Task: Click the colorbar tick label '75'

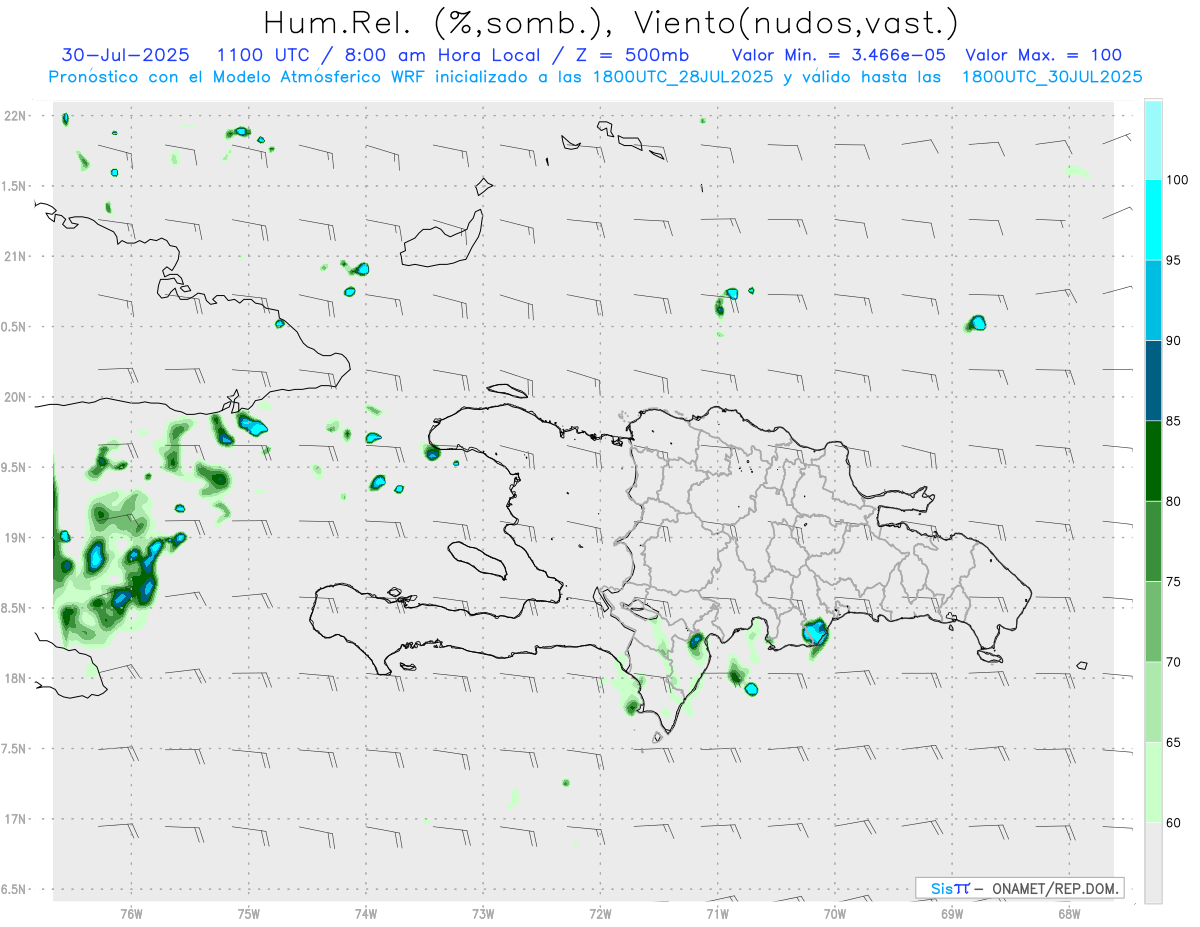Action: tap(1173, 582)
